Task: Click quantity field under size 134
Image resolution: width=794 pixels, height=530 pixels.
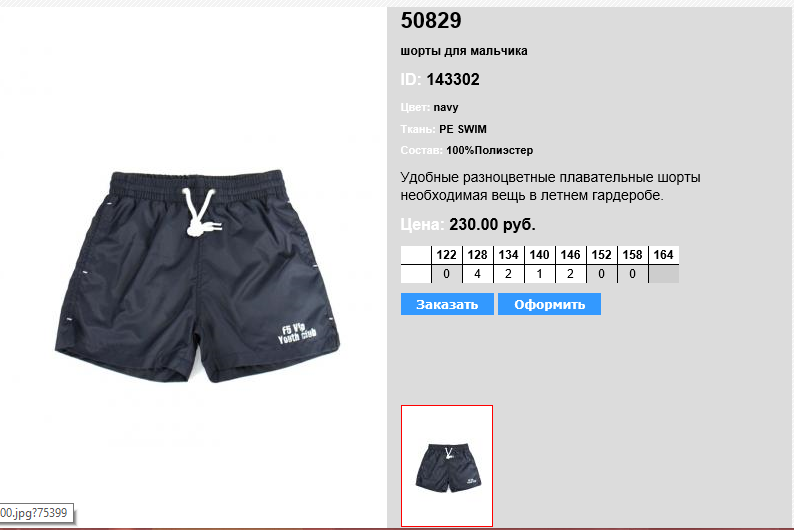Action: tap(508, 274)
